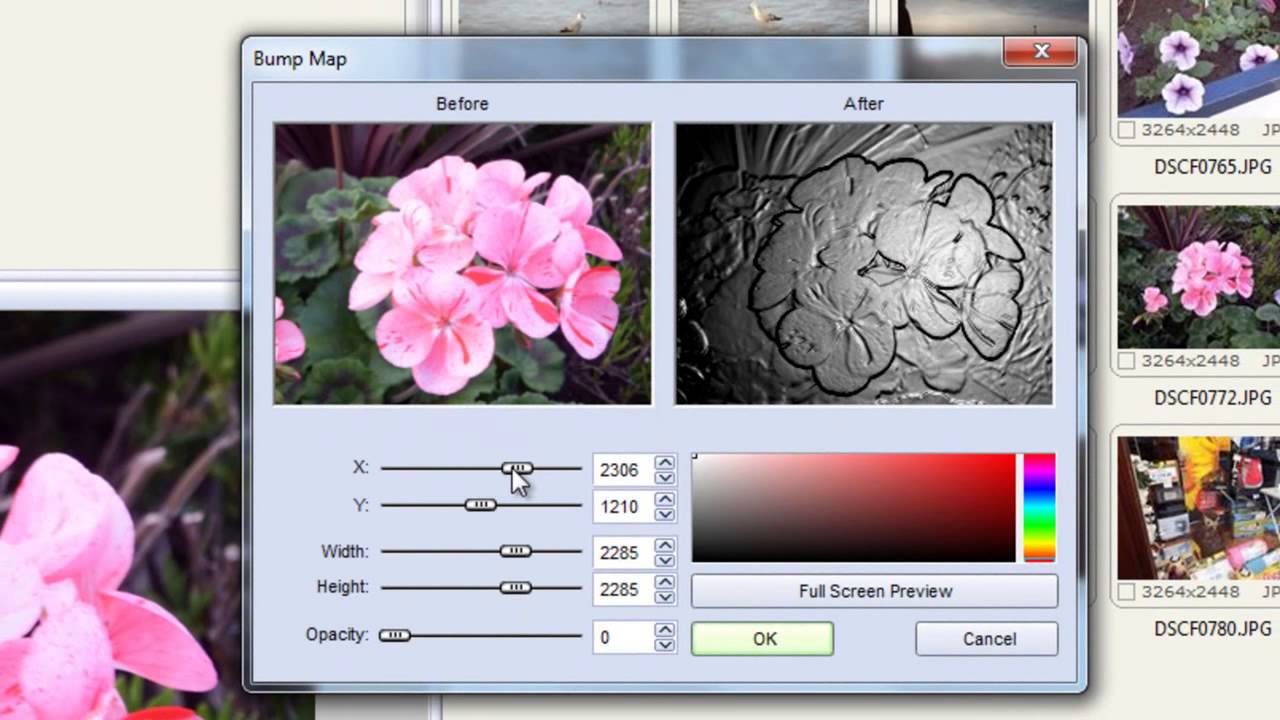The image size is (1280, 720).
Task: Click the X position slider handle
Action: pos(517,468)
